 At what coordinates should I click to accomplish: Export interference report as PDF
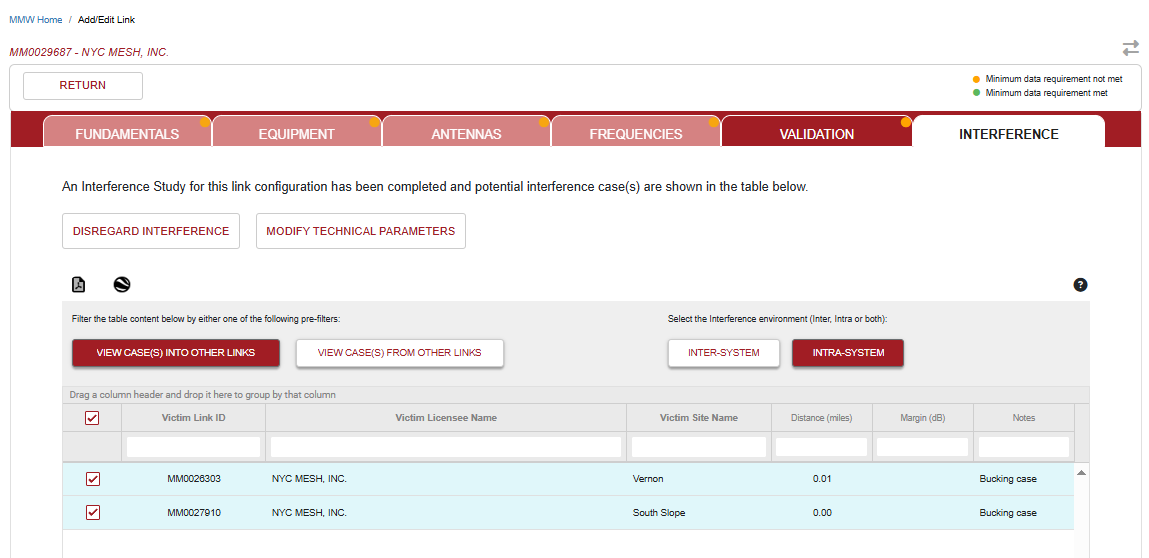point(79,285)
